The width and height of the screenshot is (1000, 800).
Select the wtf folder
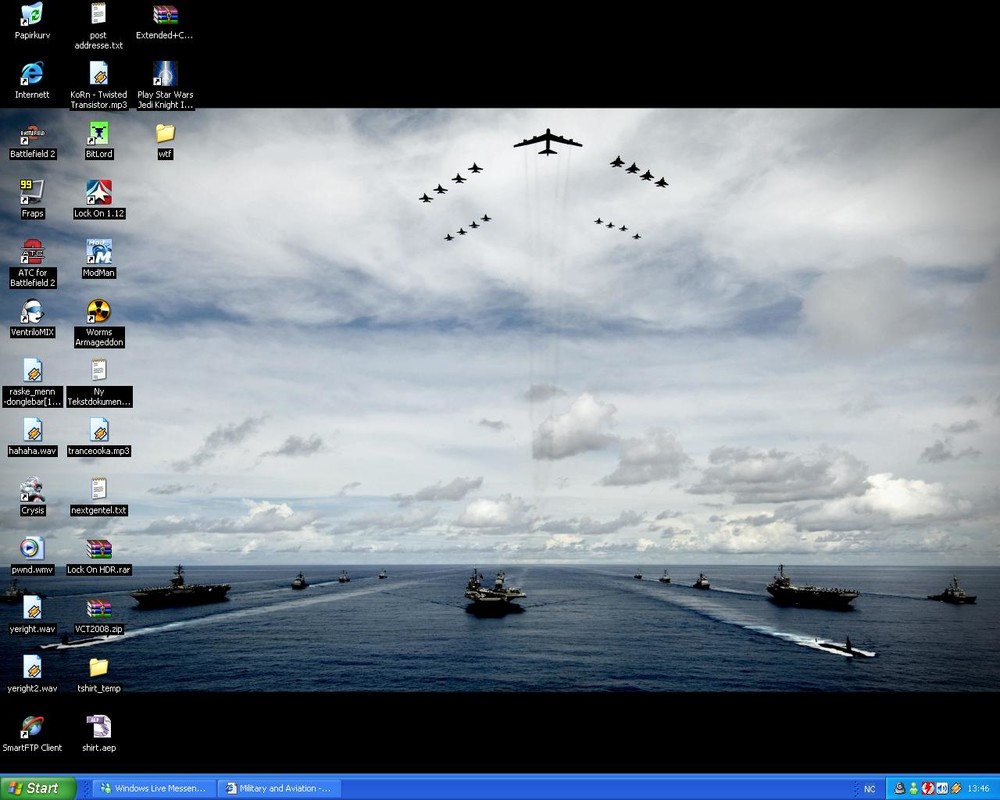click(165, 134)
